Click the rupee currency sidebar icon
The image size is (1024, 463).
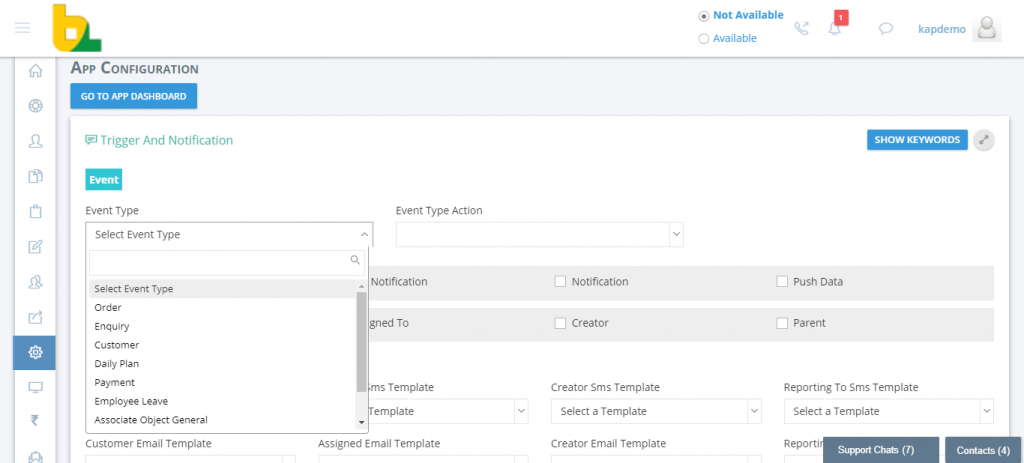tap(35, 420)
